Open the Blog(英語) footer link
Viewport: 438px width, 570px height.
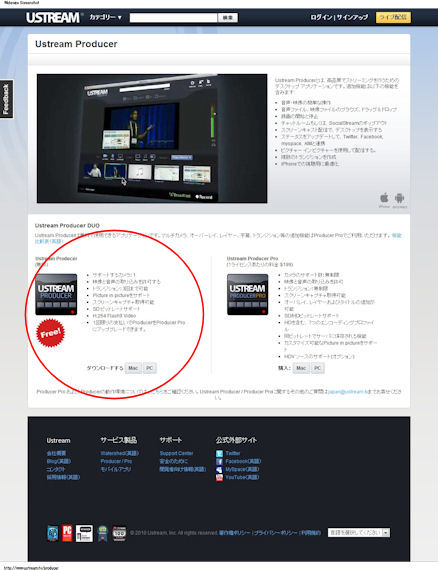(x=59, y=461)
